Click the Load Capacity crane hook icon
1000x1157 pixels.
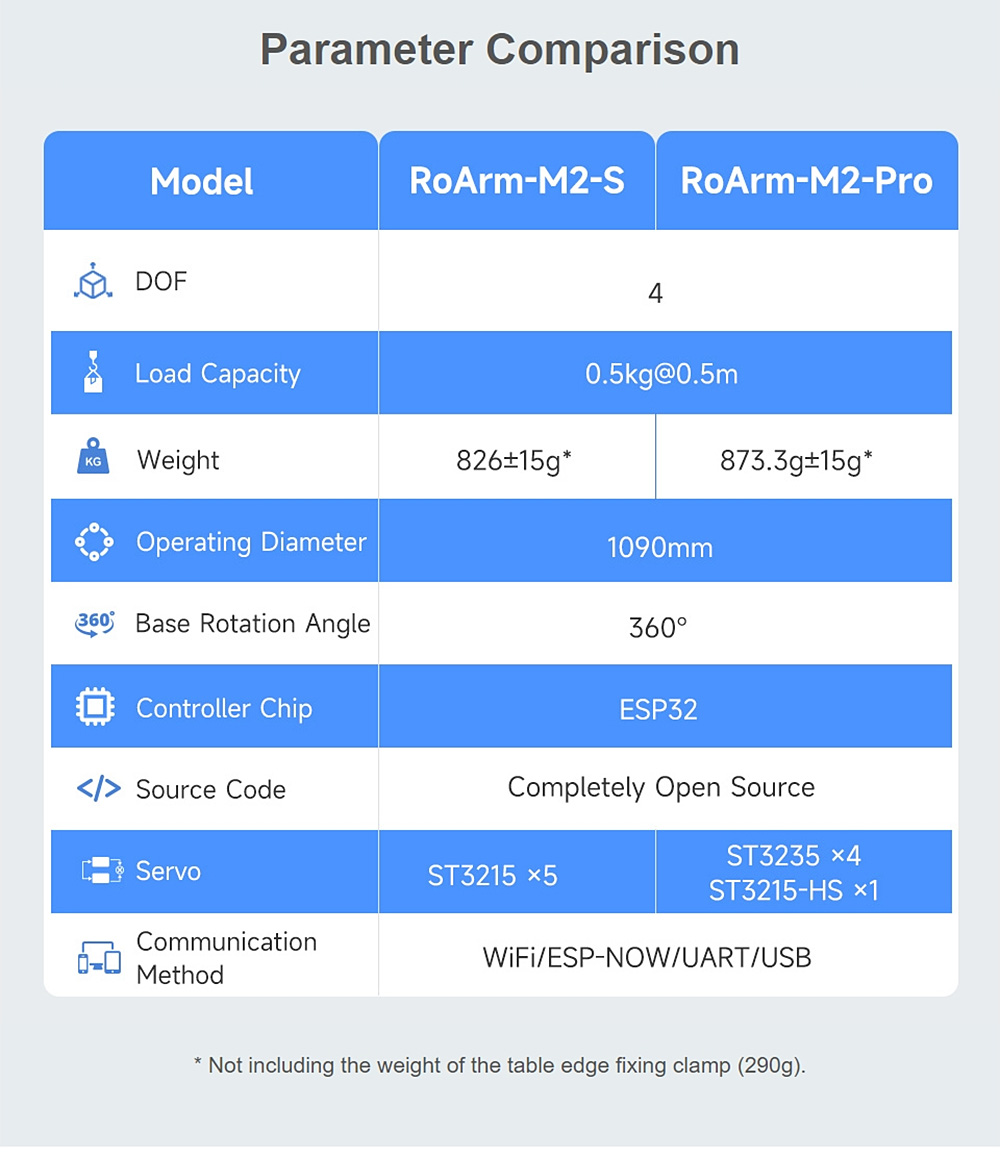coord(92,373)
